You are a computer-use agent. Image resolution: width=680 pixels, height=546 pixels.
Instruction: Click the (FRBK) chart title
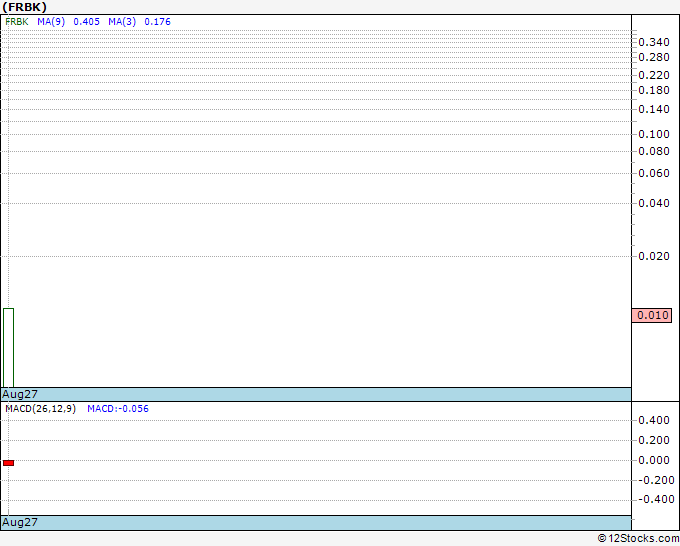(24, 7)
